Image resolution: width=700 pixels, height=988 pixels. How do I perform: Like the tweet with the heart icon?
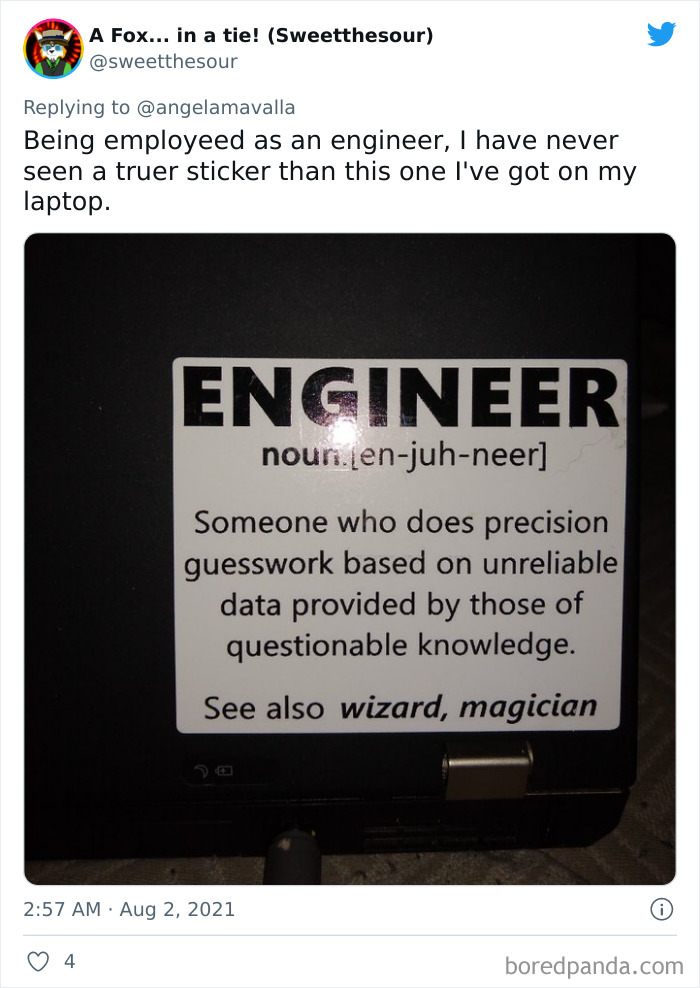(x=38, y=961)
